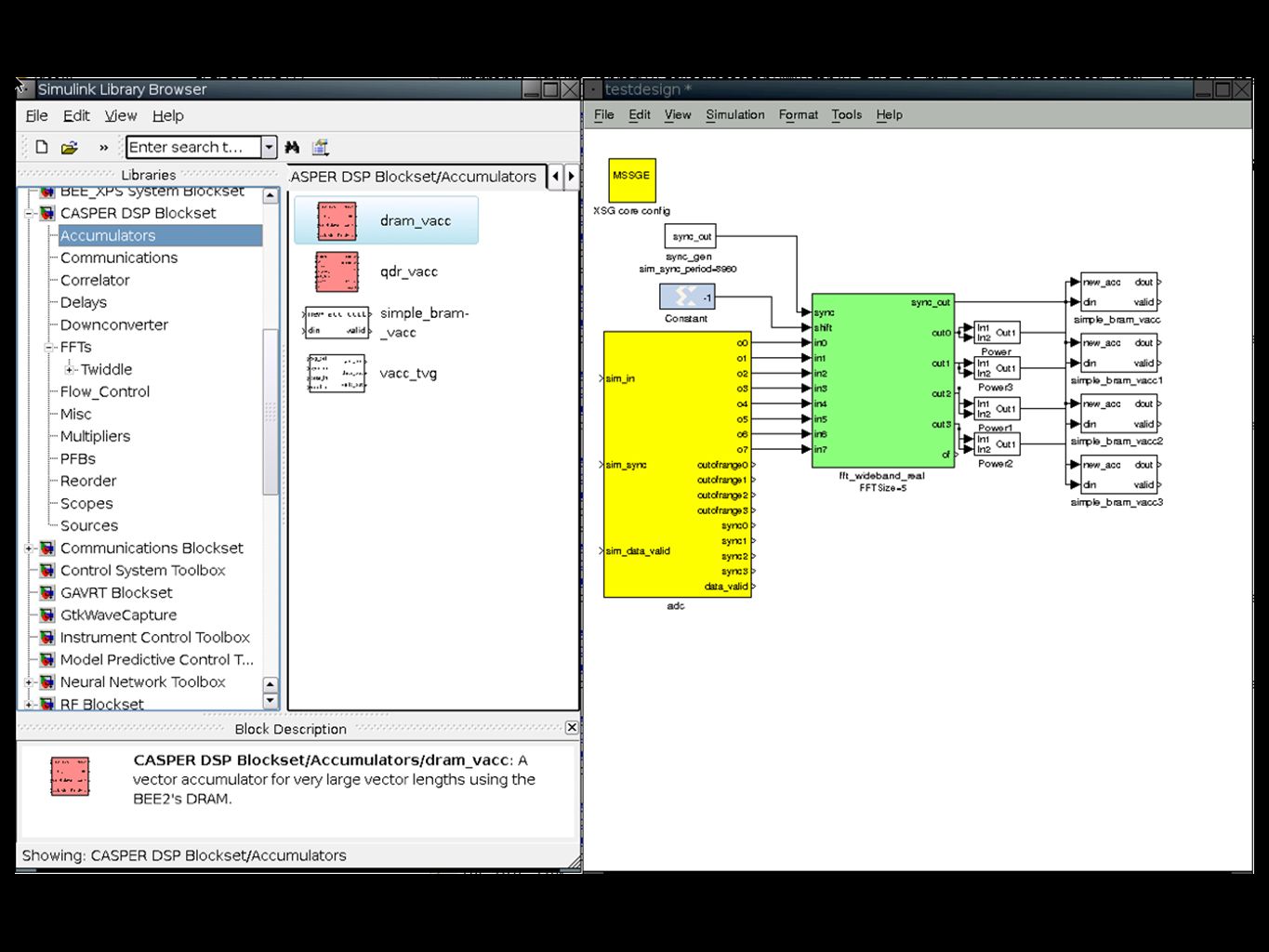Select Correlator in the library tree
Image resolution: width=1269 pixels, height=952 pixels.
pyautogui.click(x=95, y=280)
